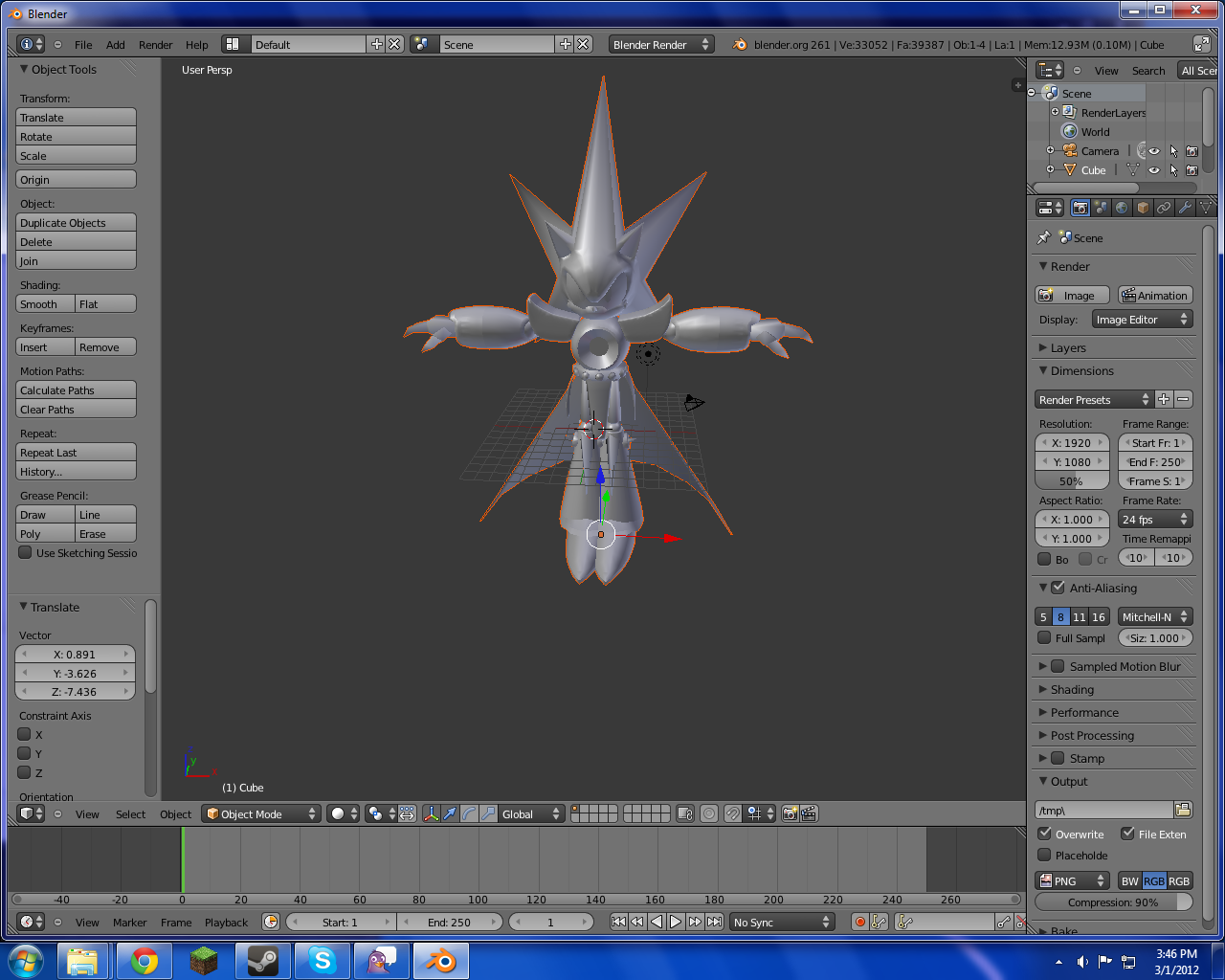
Task: Open the Blender Render engine dropdown
Action: click(661, 44)
